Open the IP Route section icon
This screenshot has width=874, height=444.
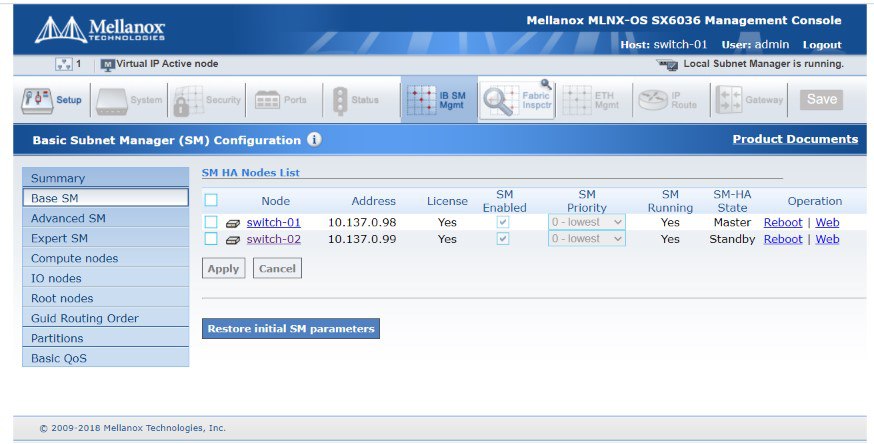click(x=653, y=100)
